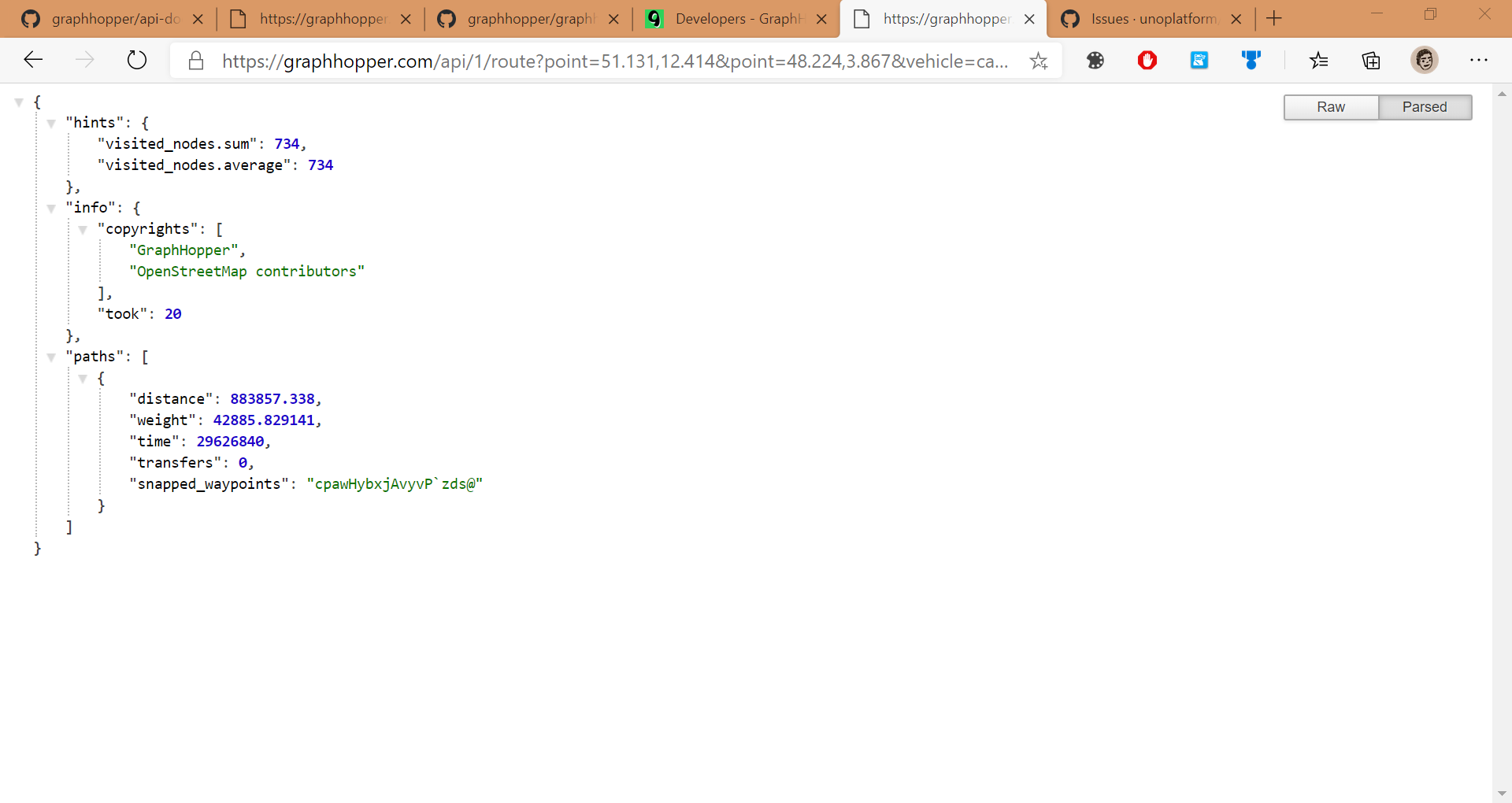Screen dimensions: 1512x803
Task: Select the snapped_waypoints string value
Action: 395,484
